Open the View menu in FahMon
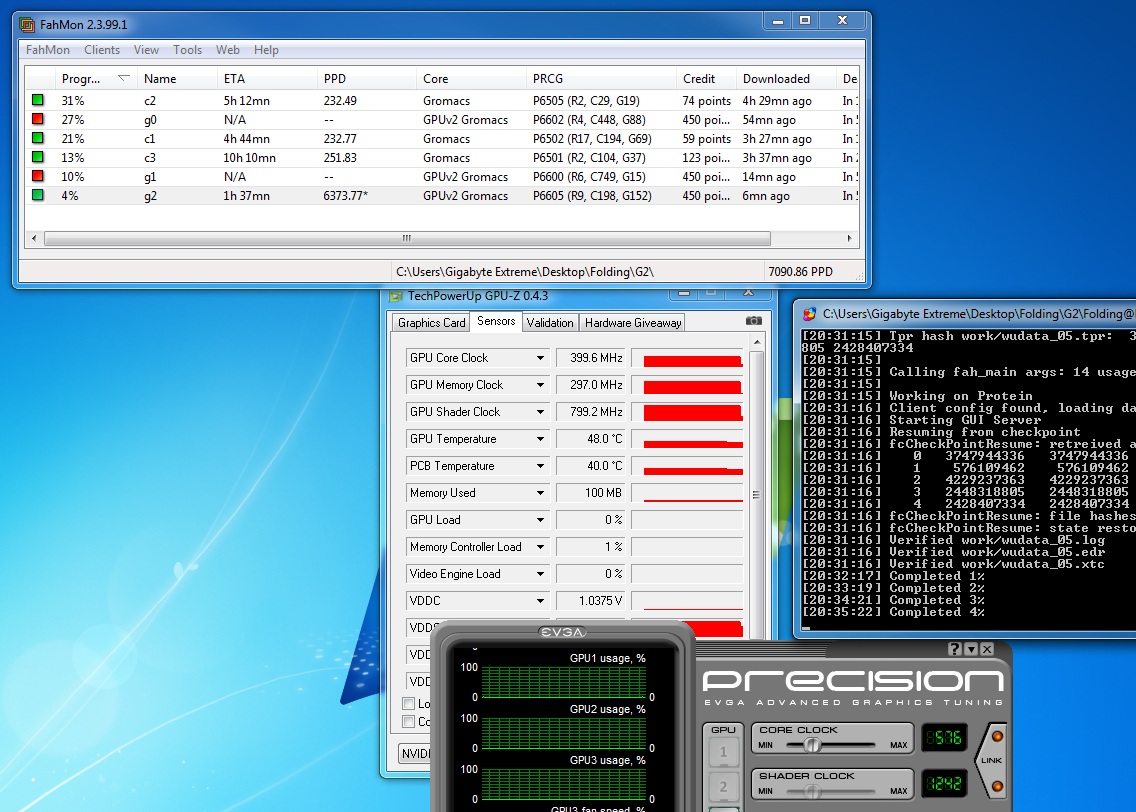This screenshot has width=1136, height=812. [146, 50]
